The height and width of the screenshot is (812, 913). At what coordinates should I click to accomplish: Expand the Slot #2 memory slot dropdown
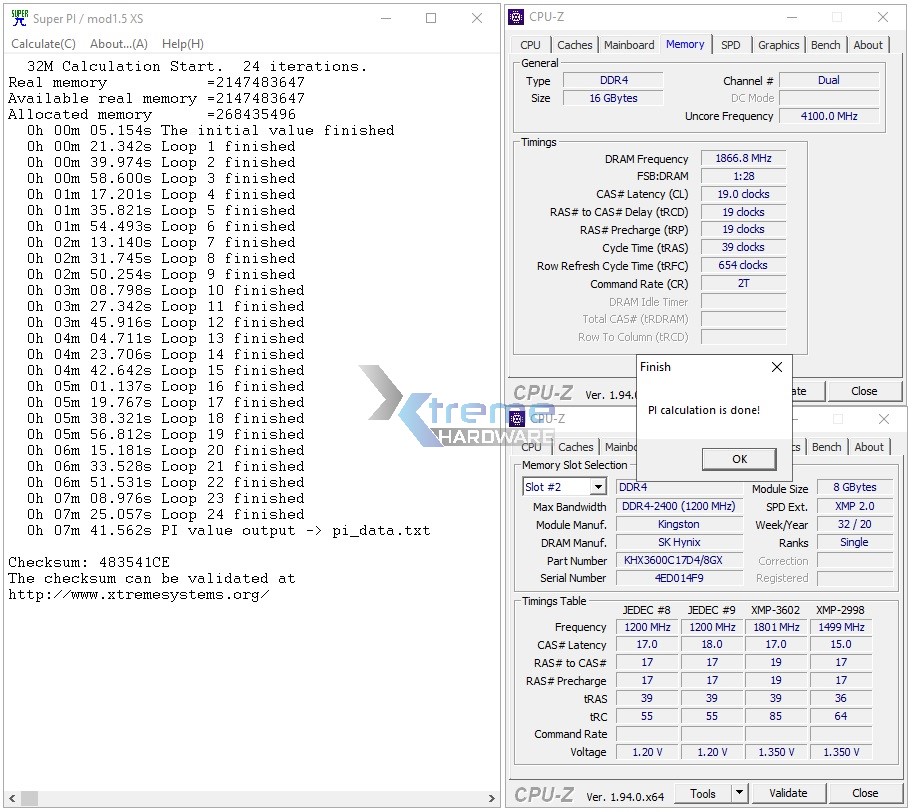click(597, 487)
